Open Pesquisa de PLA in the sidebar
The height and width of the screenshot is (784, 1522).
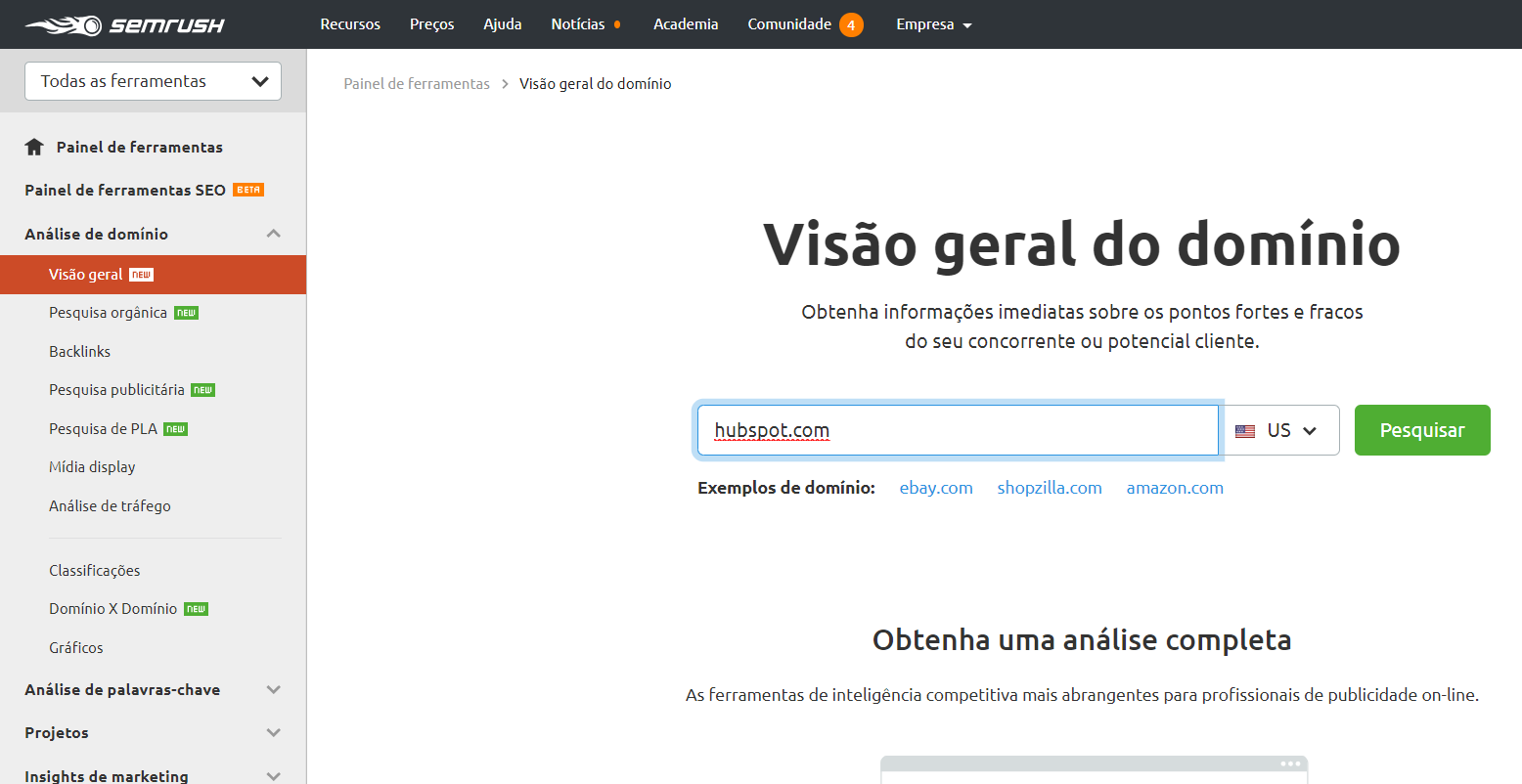point(103,429)
